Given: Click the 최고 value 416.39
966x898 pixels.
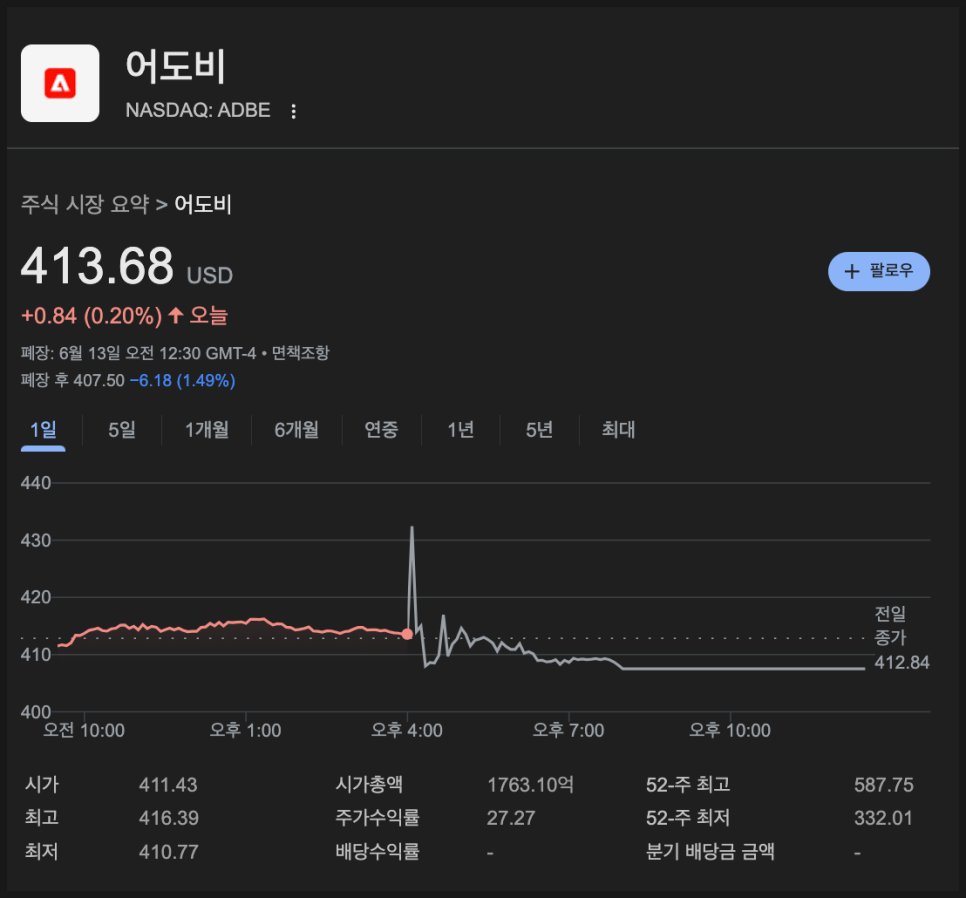Looking at the screenshot, I should [x=168, y=819].
